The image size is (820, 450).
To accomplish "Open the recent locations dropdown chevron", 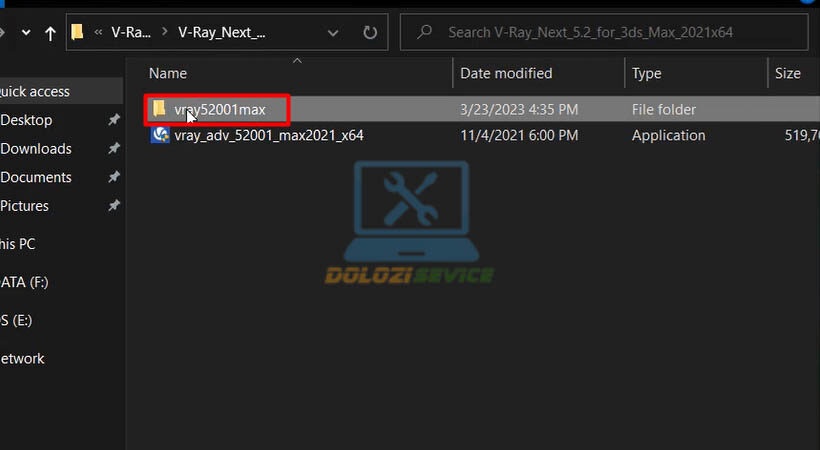I will click(x=26, y=32).
